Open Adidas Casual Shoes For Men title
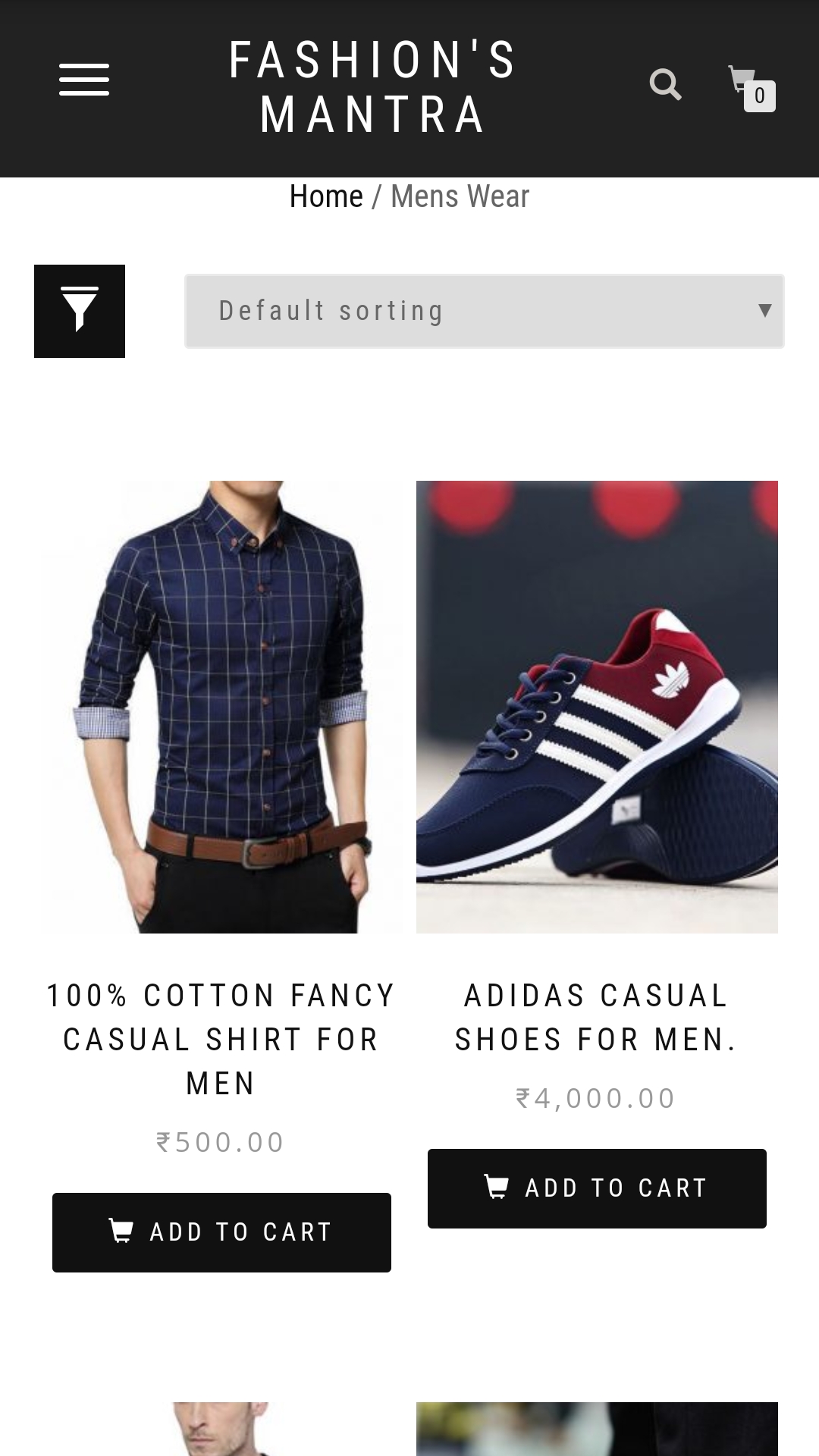Screen dimensions: 819x1456 596,1017
